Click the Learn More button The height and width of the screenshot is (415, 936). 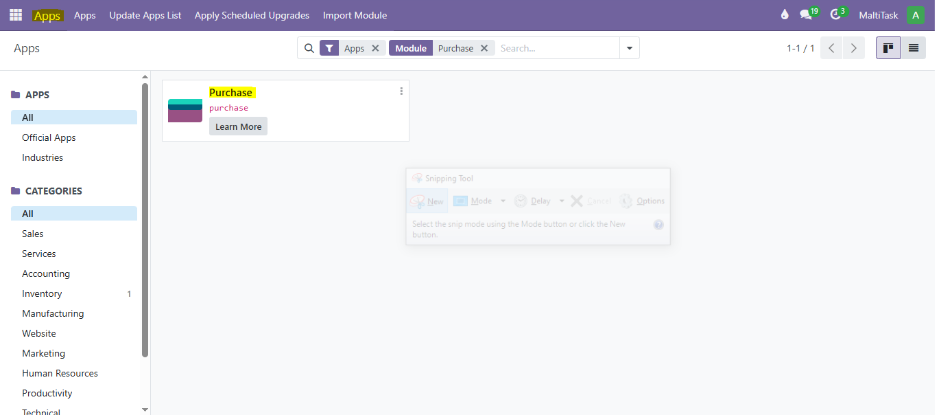click(x=238, y=127)
